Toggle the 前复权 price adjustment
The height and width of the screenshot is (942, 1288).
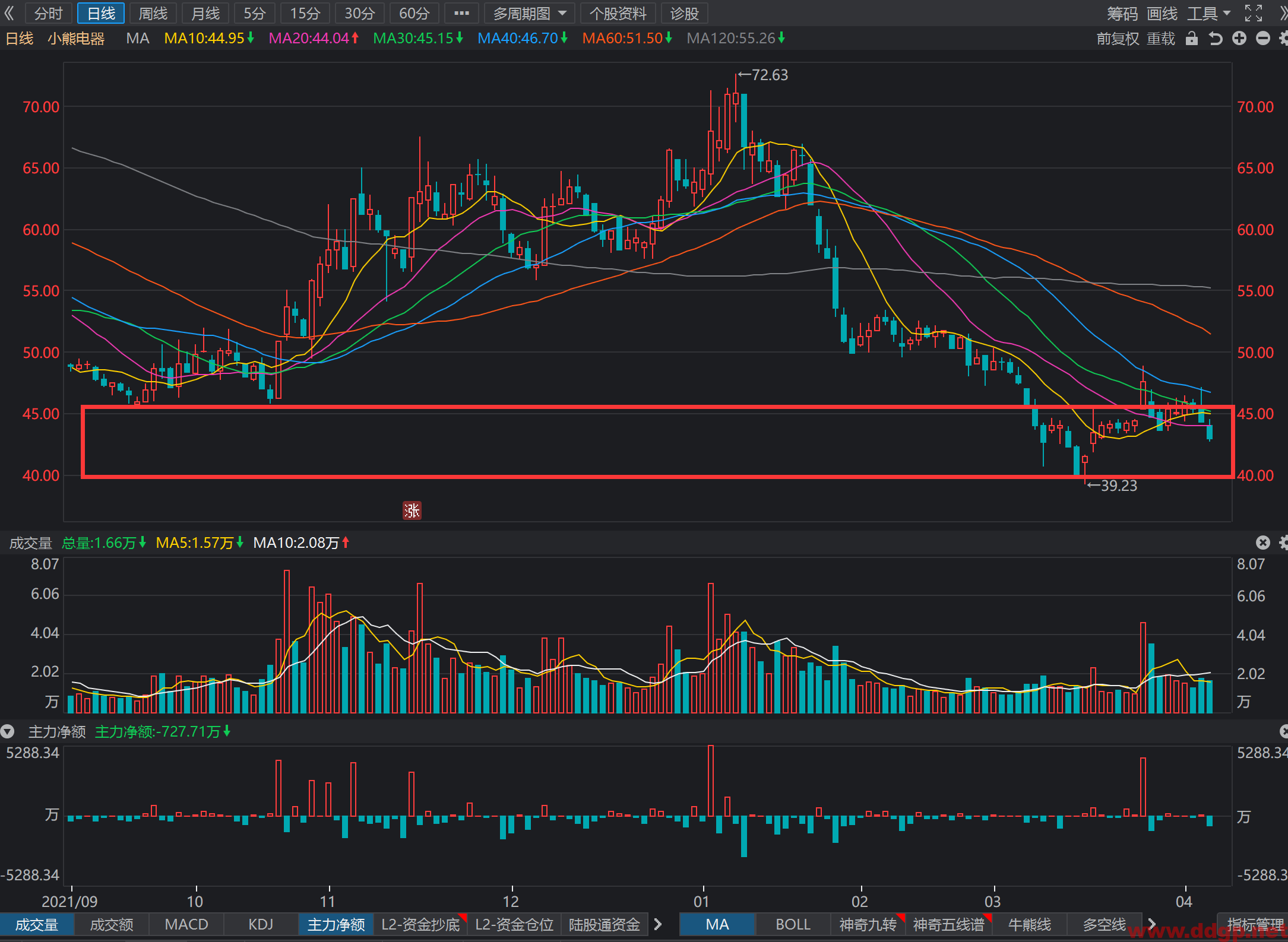click(1118, 39)
